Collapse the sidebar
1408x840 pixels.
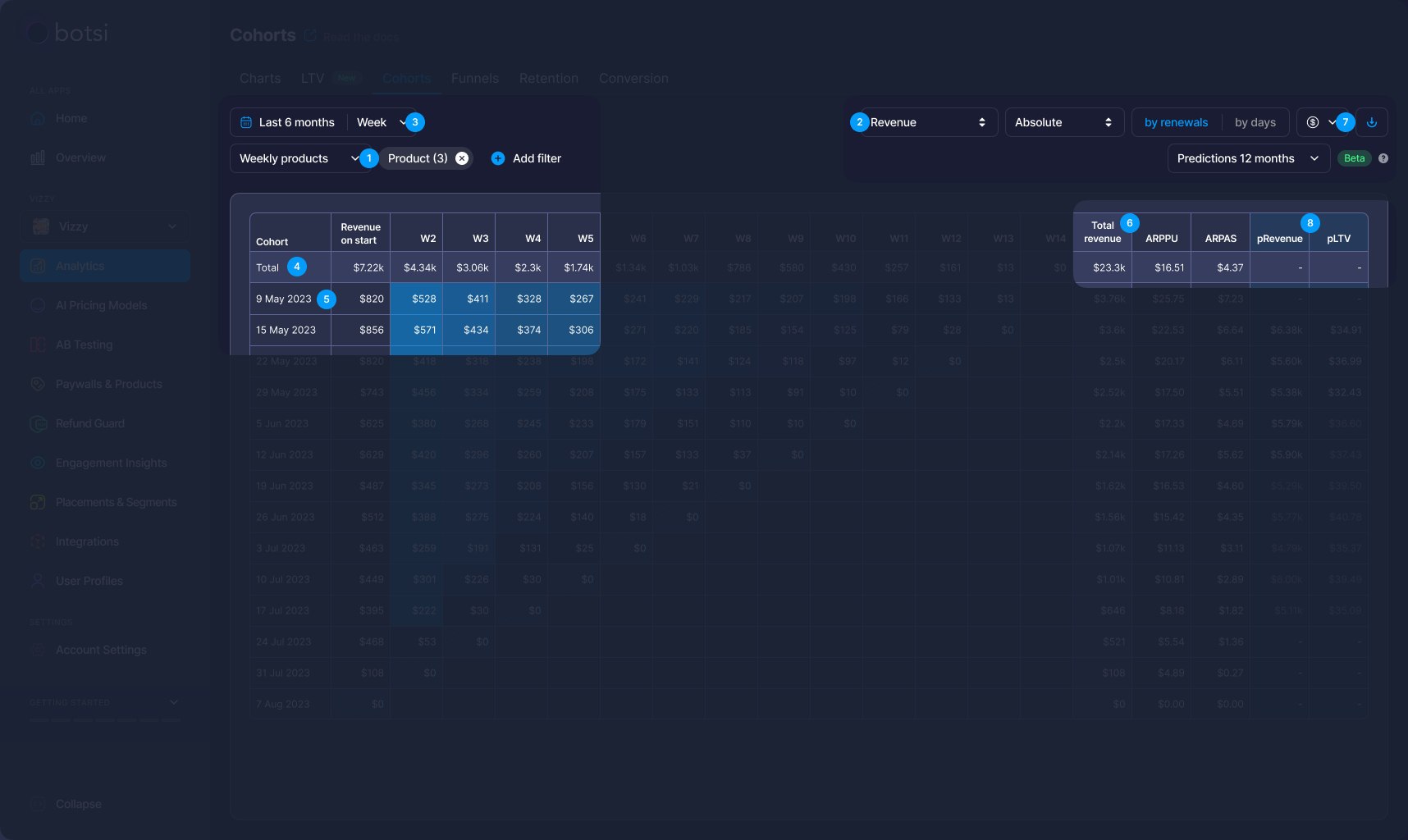coord(78,804)
